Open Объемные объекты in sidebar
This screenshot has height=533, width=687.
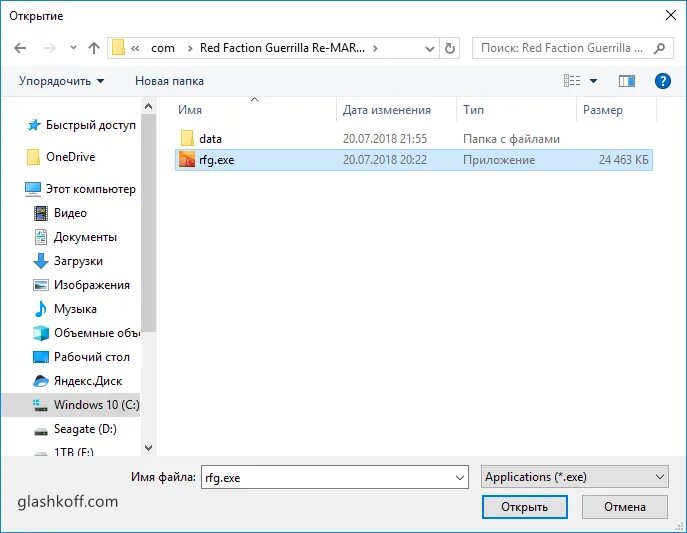click(x=86, y=333)
